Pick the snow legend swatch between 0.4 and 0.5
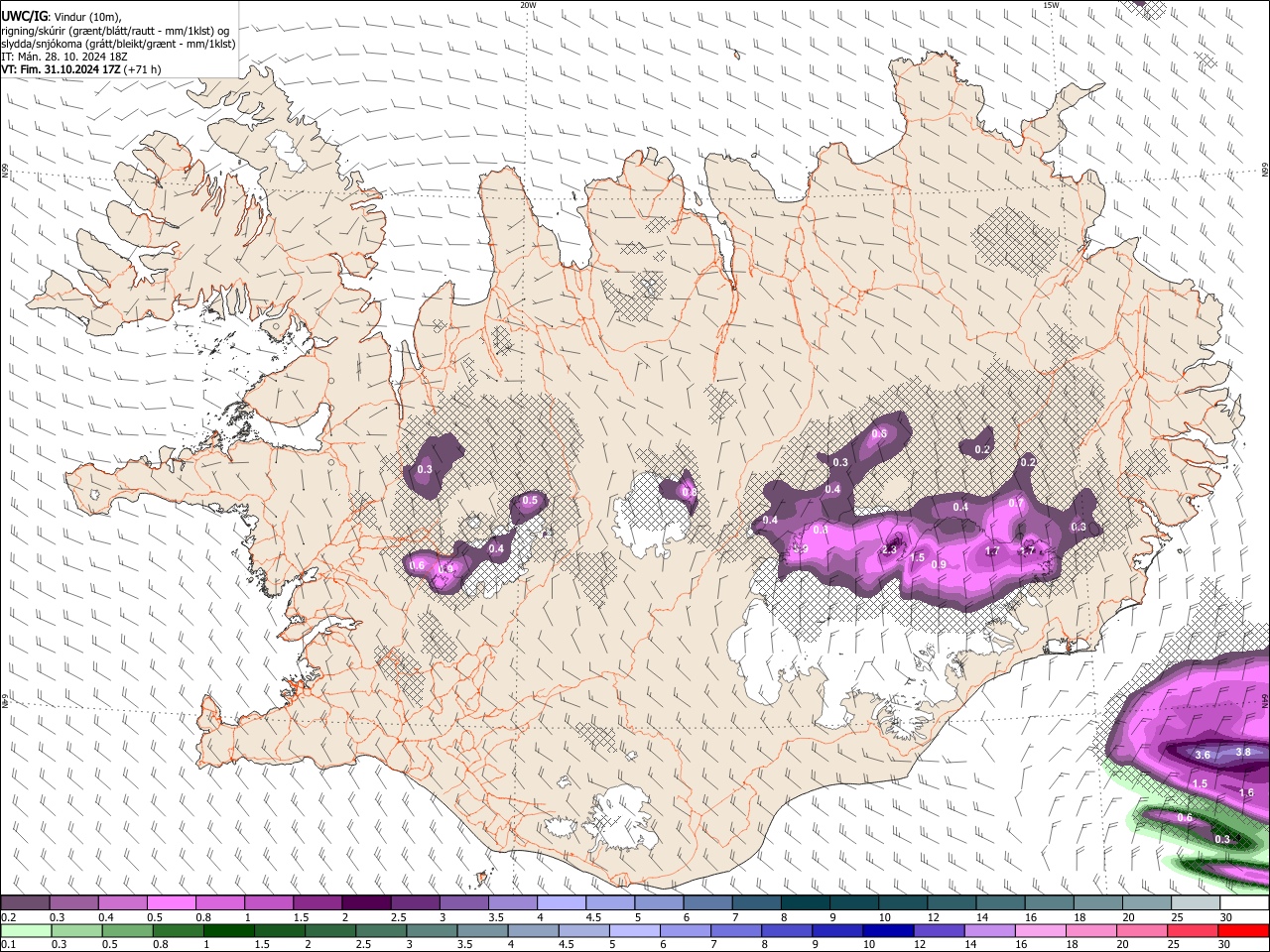Viewport: 1270px width, 952px height. tap(122, 903)
